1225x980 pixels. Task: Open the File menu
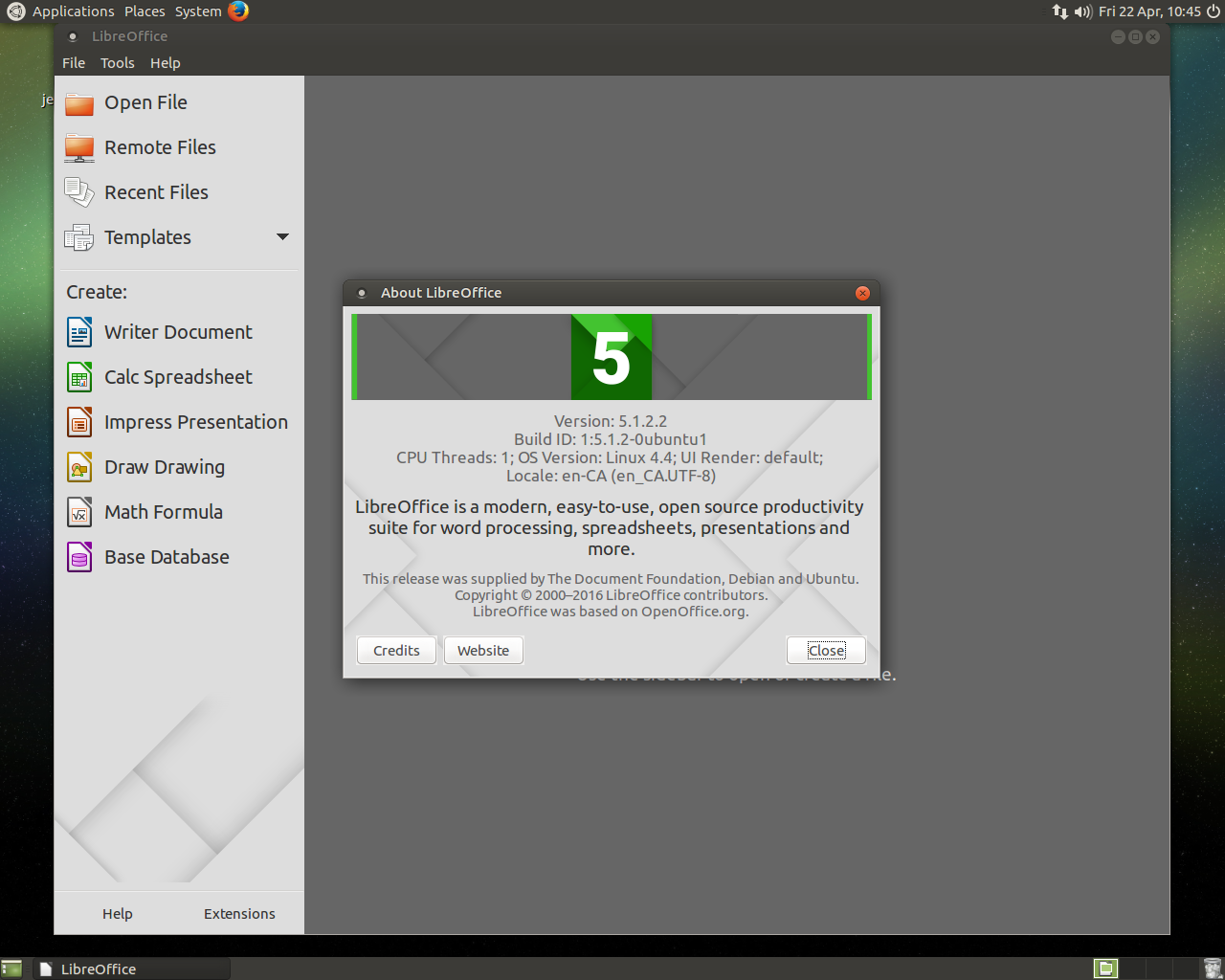tap(74, 63)
